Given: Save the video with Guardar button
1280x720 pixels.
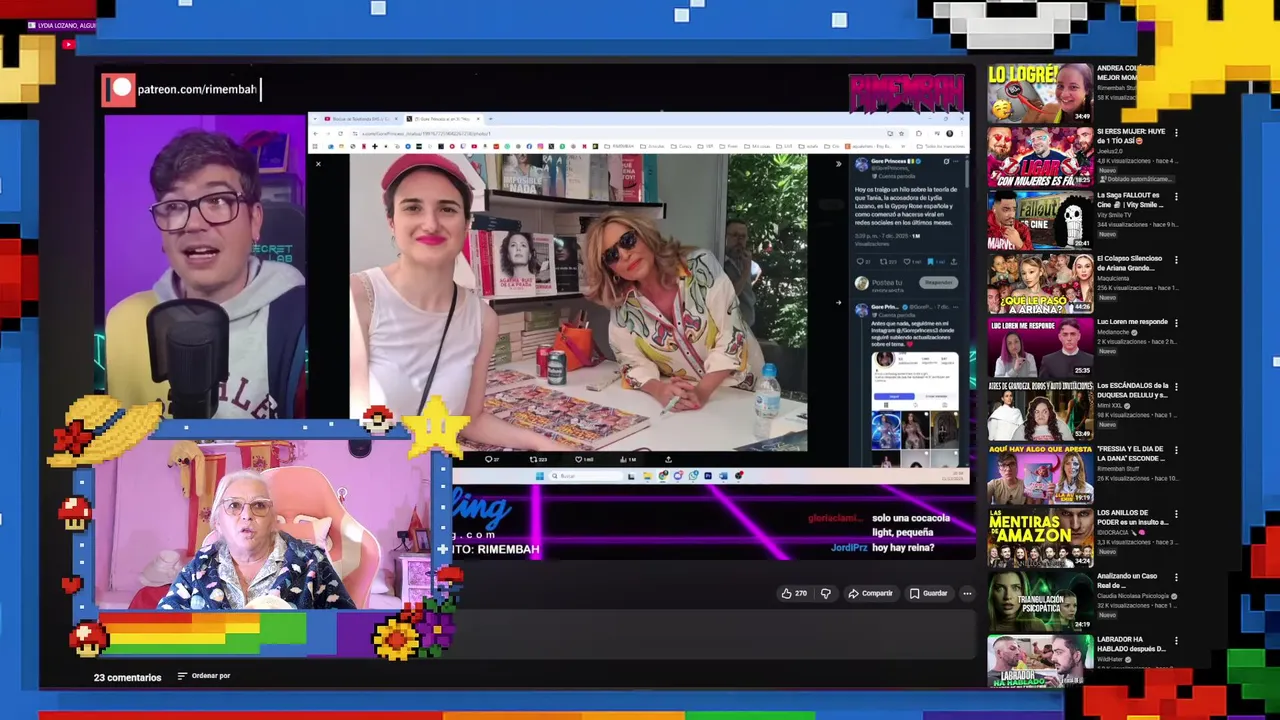Looking at the screenshot, I should click(x=928, y=593).
